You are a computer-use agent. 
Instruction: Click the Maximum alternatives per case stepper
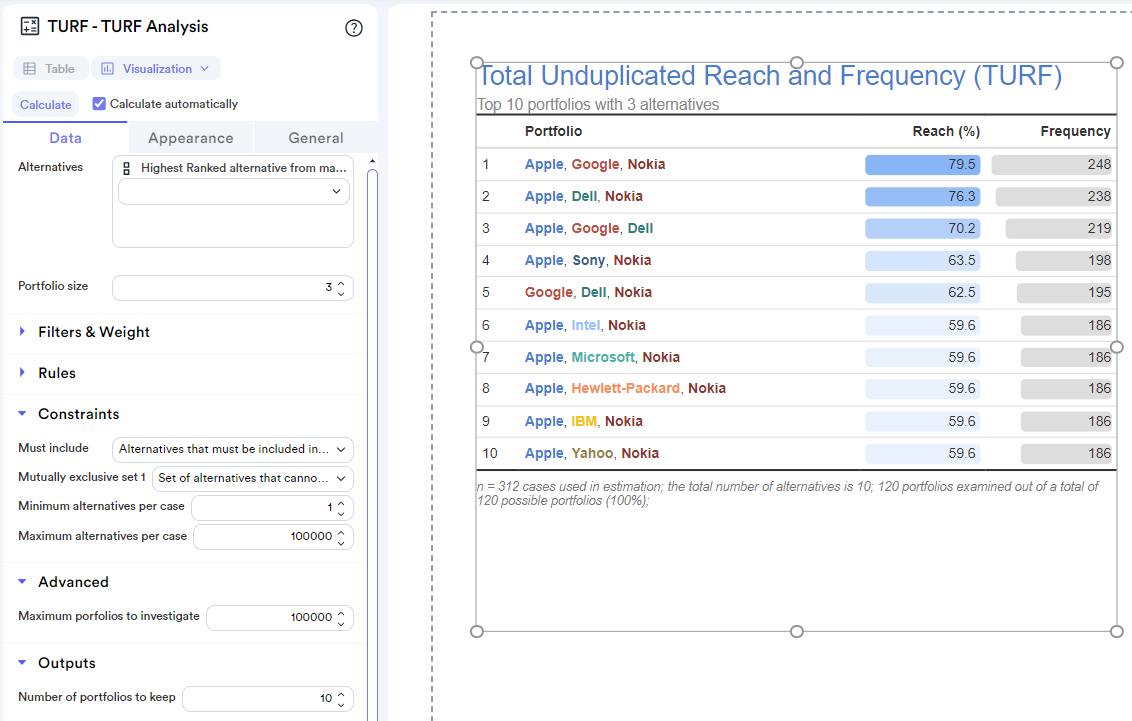click(x=341, y=537)
